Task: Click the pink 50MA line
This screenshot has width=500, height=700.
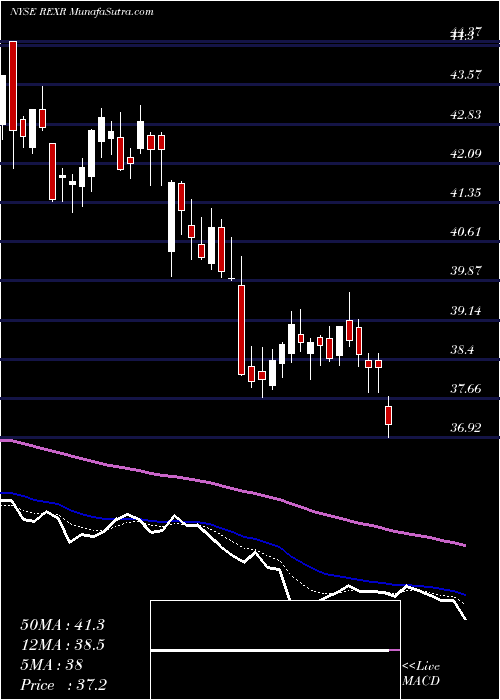Action: tap(232, 488)
